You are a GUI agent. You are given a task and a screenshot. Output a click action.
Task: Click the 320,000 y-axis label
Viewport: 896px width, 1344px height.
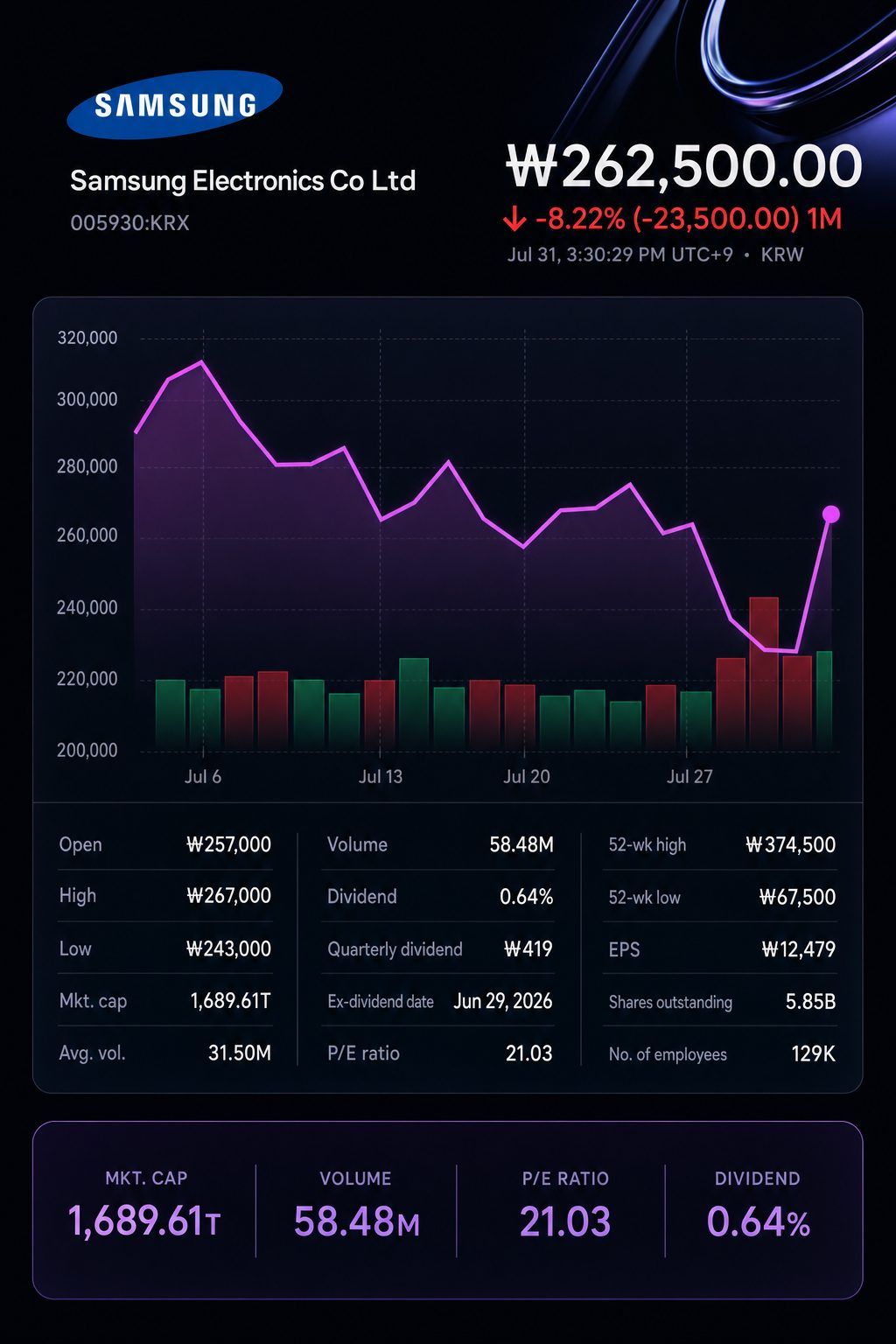point(87,338)
